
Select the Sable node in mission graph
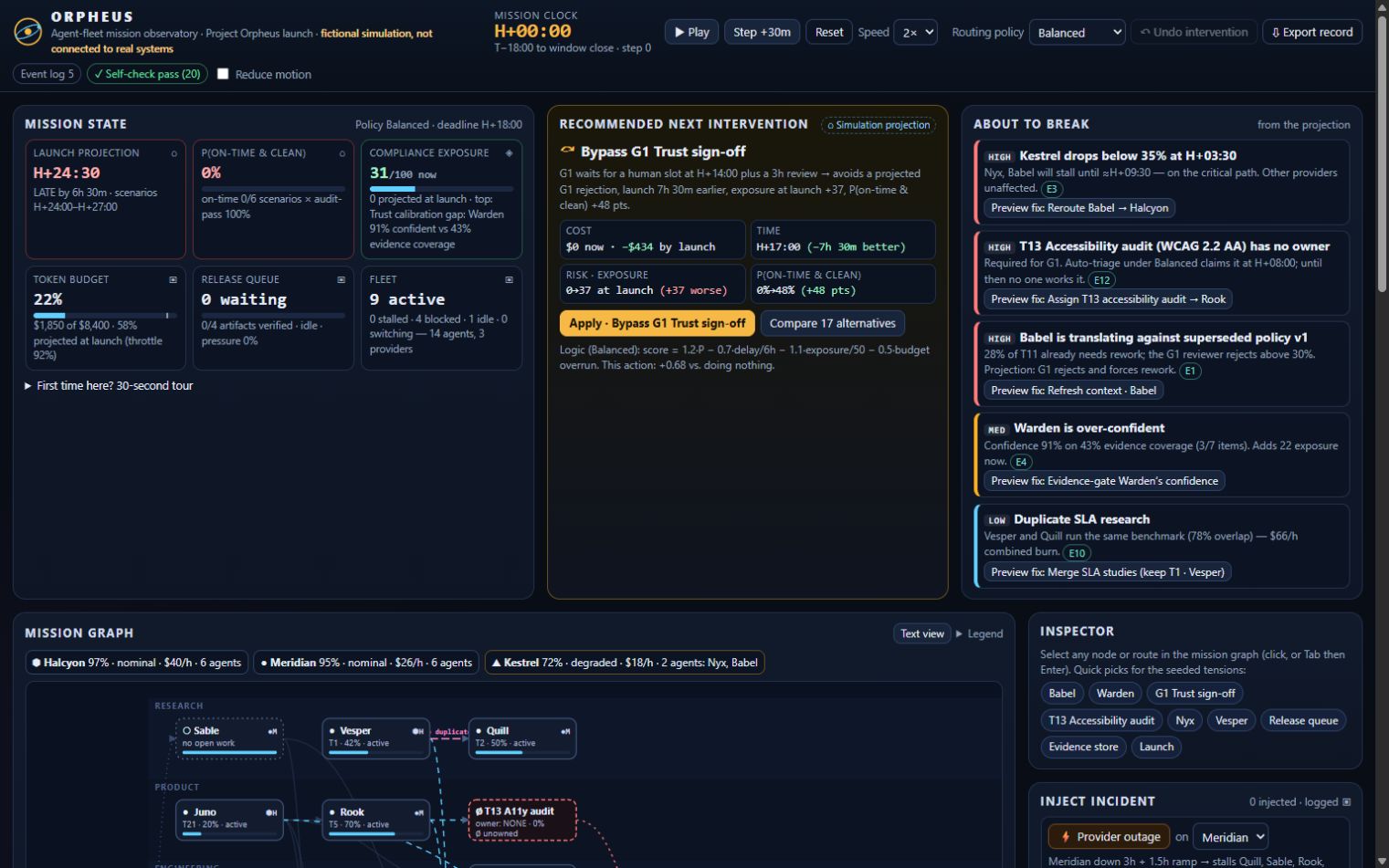[229, 738]
